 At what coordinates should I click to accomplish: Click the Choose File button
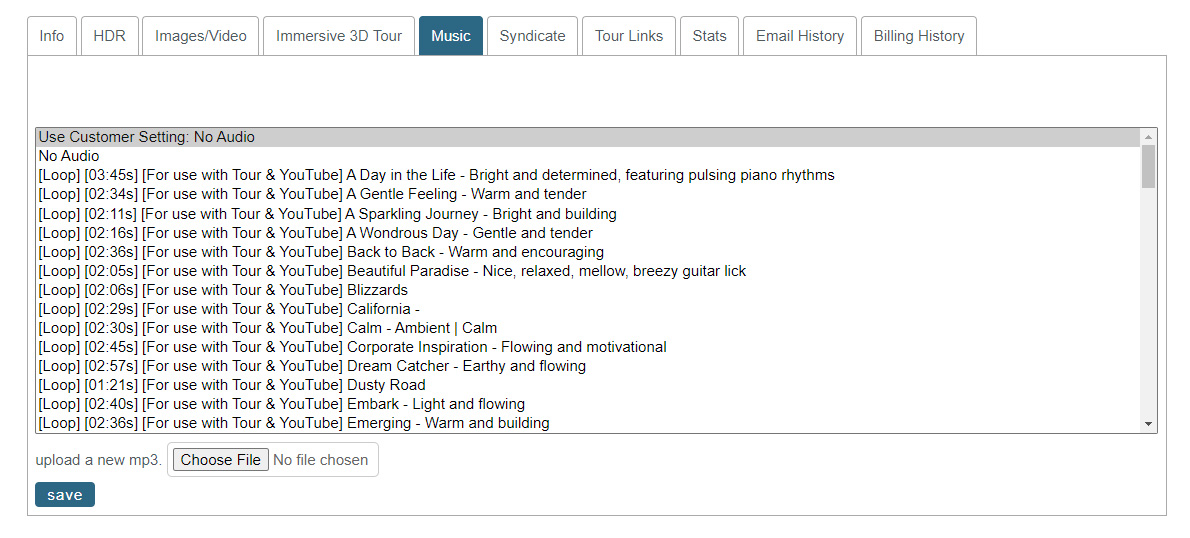click(221, 460)
